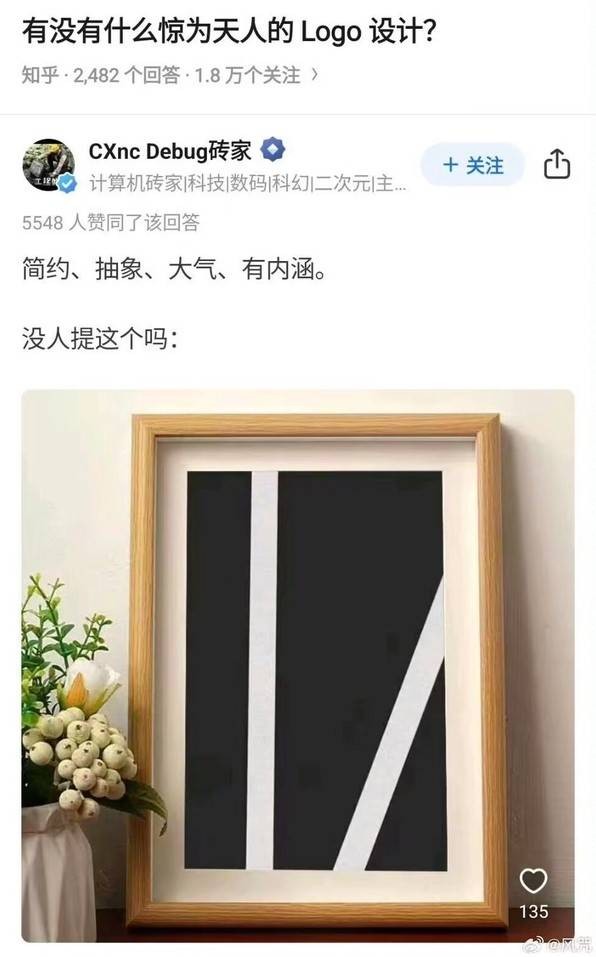Tap answer text 简约、抽象、大气、有内涵
This screenshot has height=957, width=596.
tap(174, 269)
